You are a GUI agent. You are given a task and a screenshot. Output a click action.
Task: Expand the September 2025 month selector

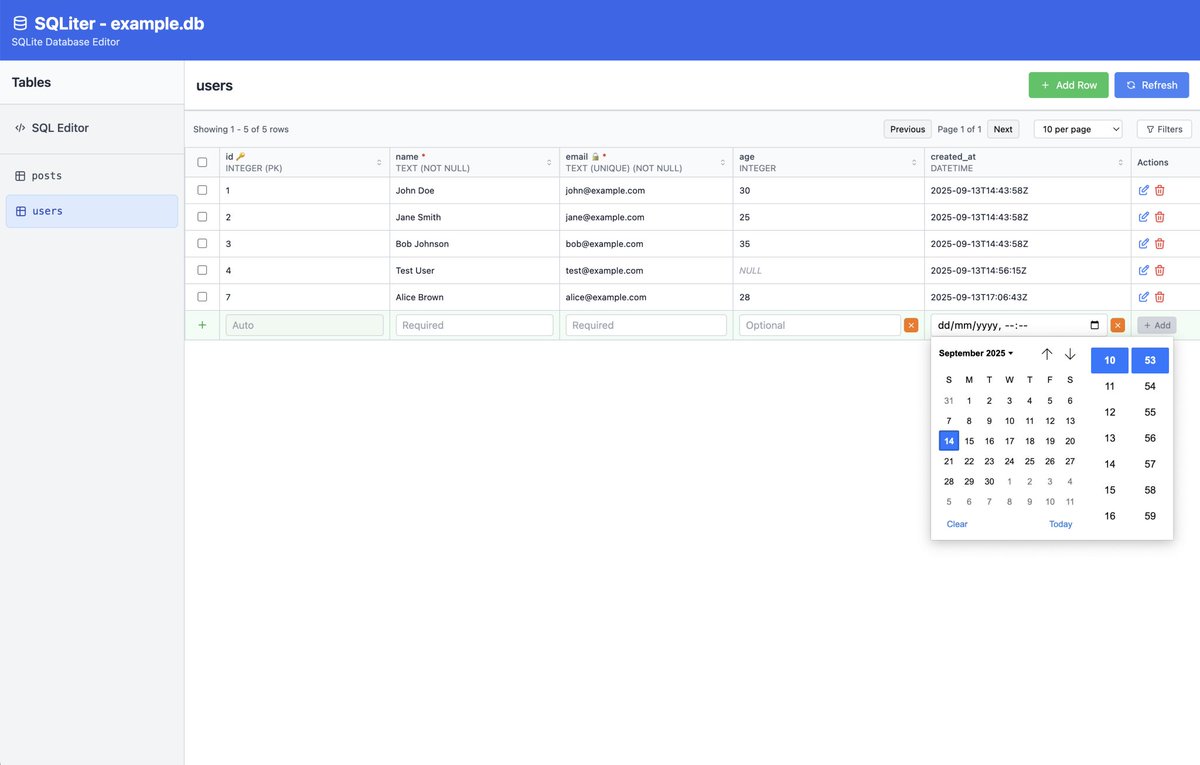point(976,353)
